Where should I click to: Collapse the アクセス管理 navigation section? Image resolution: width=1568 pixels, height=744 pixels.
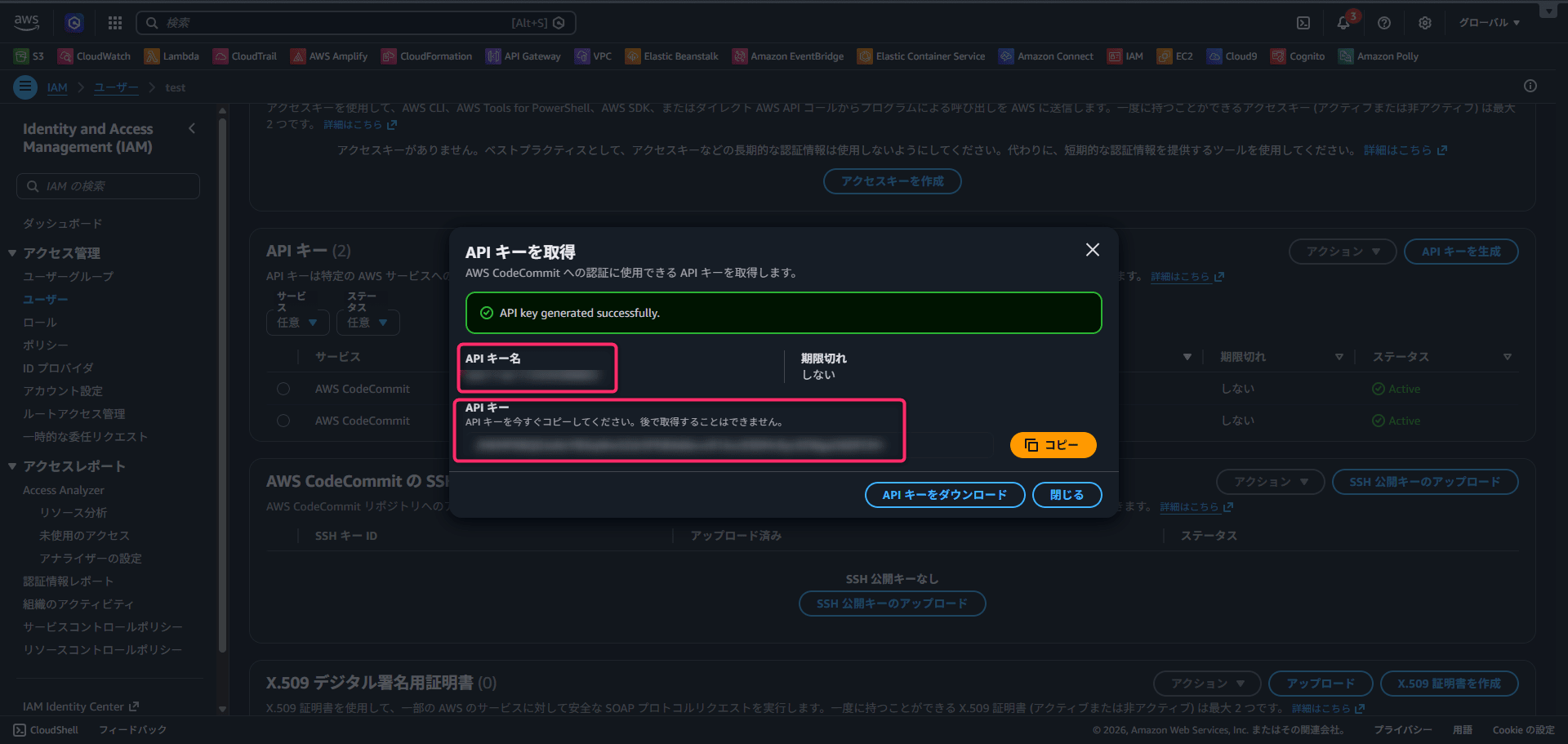pyautogui.click(x=12, y=253)
